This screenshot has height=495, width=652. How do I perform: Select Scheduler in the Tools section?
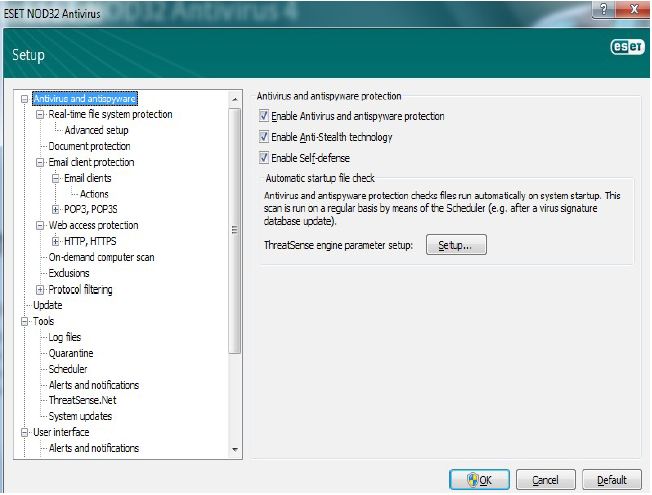(x=68, y=369)
